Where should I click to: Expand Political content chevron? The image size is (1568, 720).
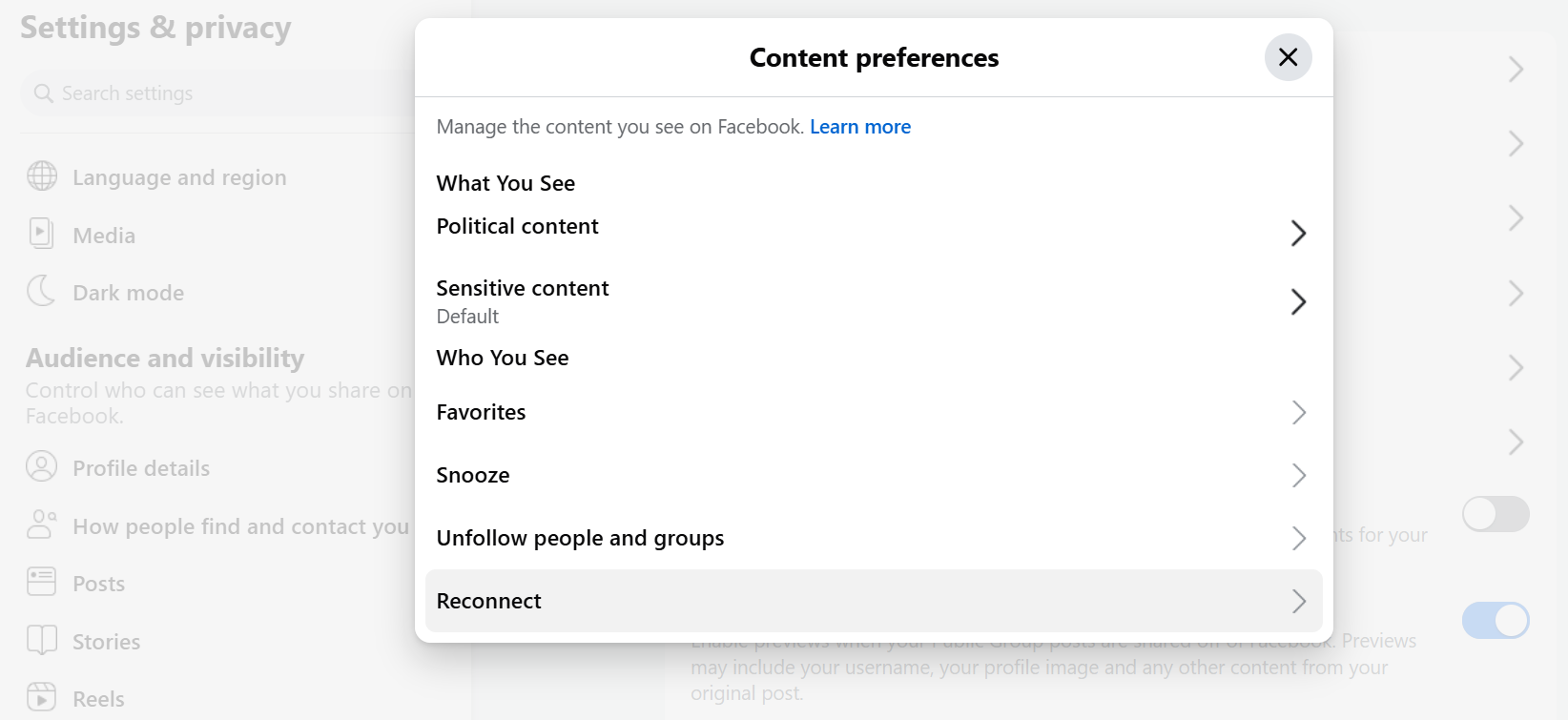[1298, 234]
